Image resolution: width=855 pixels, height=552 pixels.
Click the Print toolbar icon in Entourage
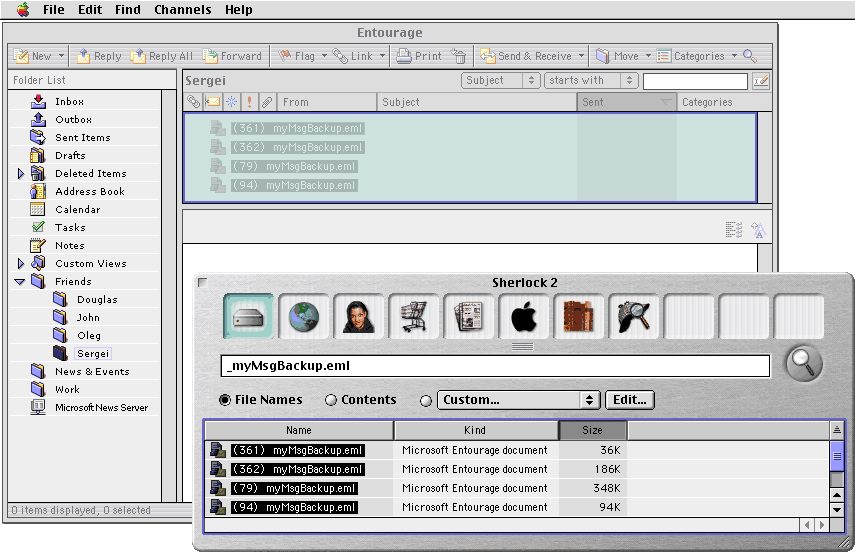click(418, 56)
